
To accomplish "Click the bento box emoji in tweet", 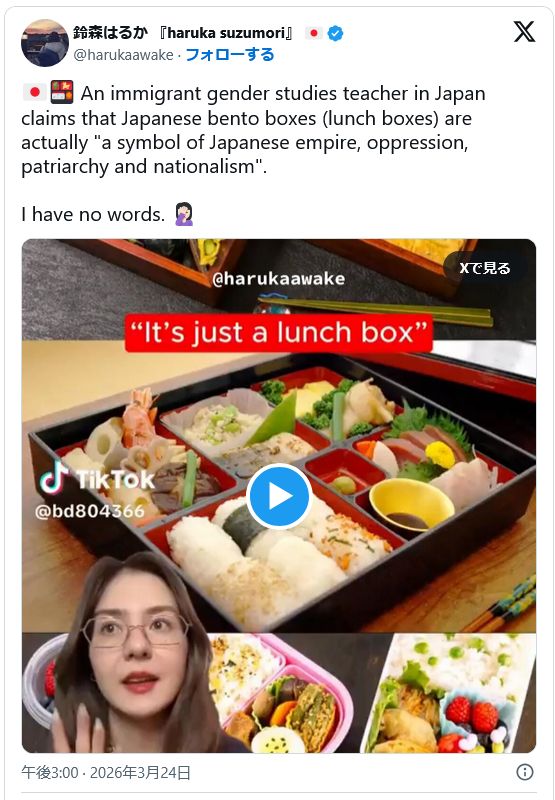I will (x=62, y=92).
